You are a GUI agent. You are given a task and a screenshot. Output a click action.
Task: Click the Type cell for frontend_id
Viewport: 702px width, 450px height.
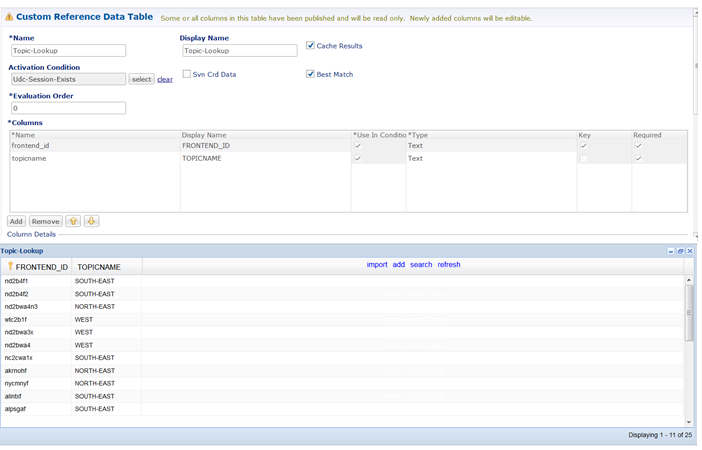pos(491,146)
